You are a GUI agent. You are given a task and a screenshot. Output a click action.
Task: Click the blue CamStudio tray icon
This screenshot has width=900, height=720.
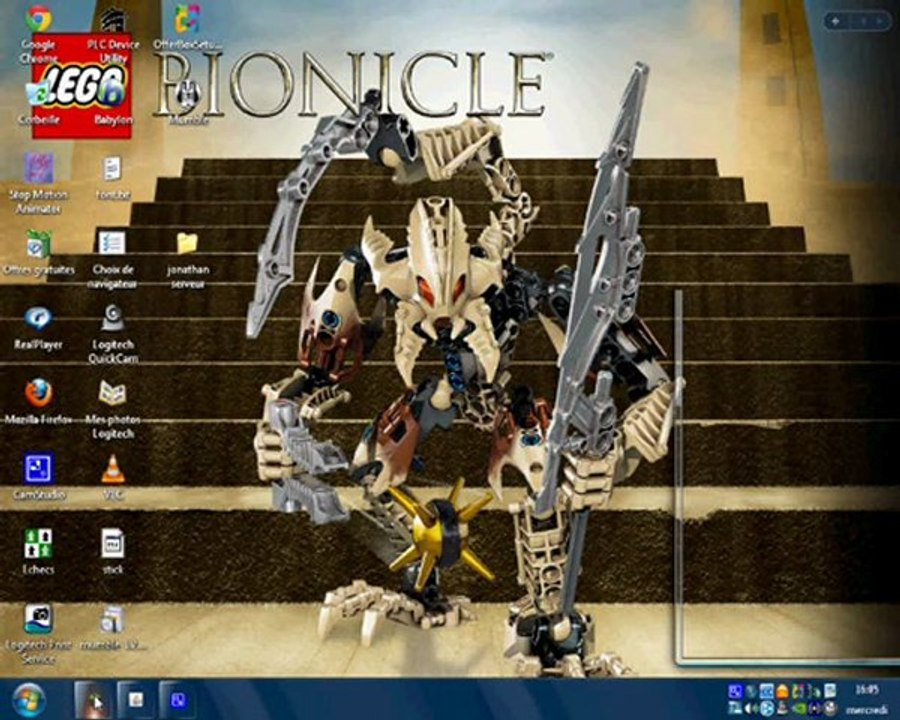pos(735,691)
